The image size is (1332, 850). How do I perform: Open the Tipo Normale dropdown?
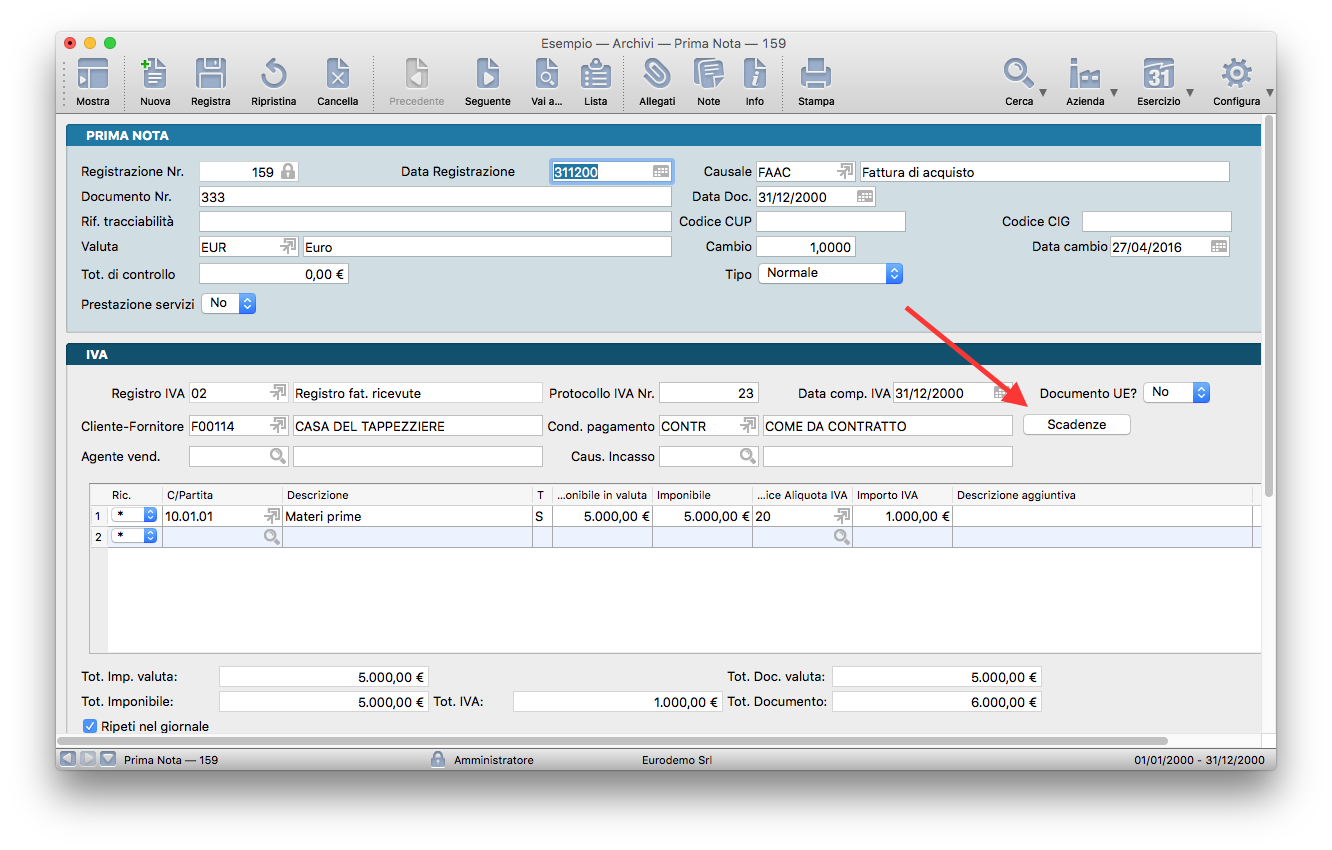tap(830, 273)
